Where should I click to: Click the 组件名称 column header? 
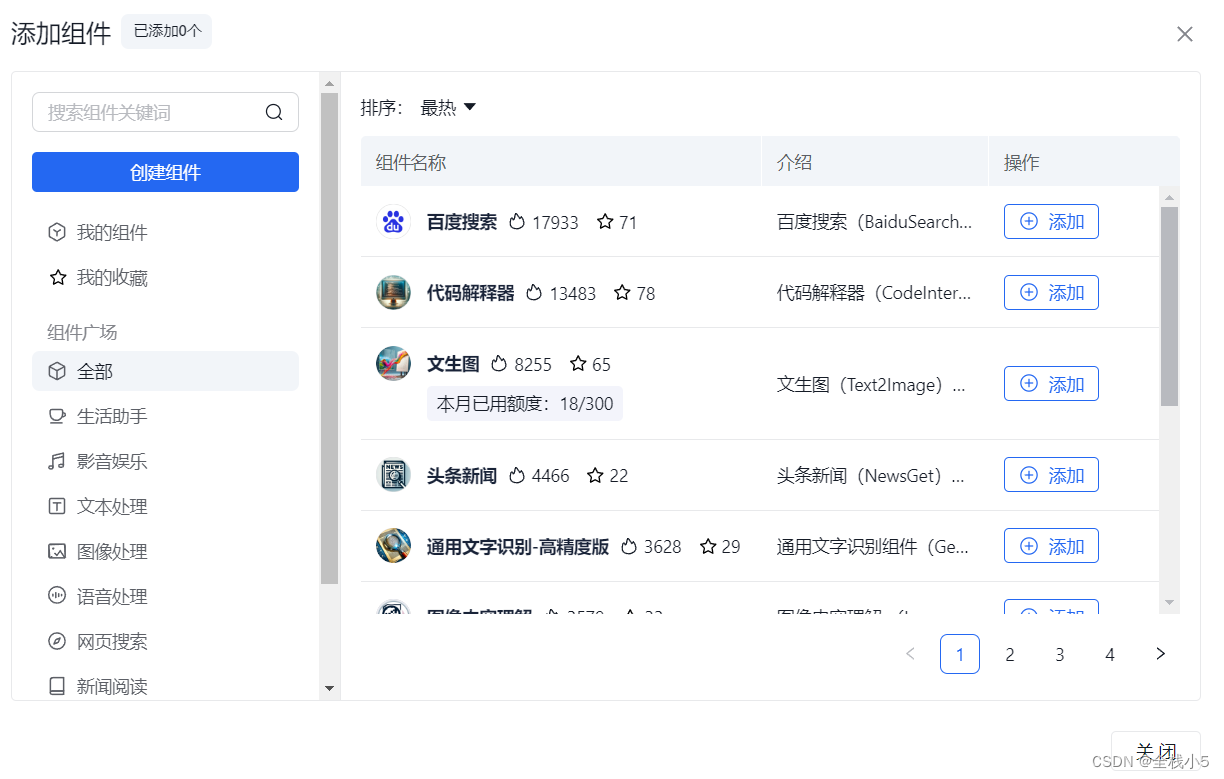pyautogui.click(x=411, y=162)
